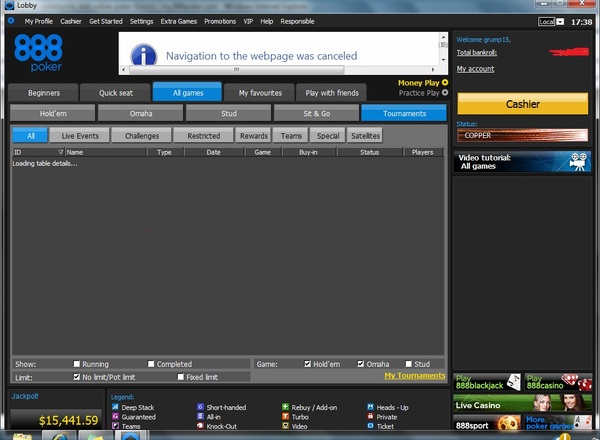Click the Private legend icon

tap(370, 416)
